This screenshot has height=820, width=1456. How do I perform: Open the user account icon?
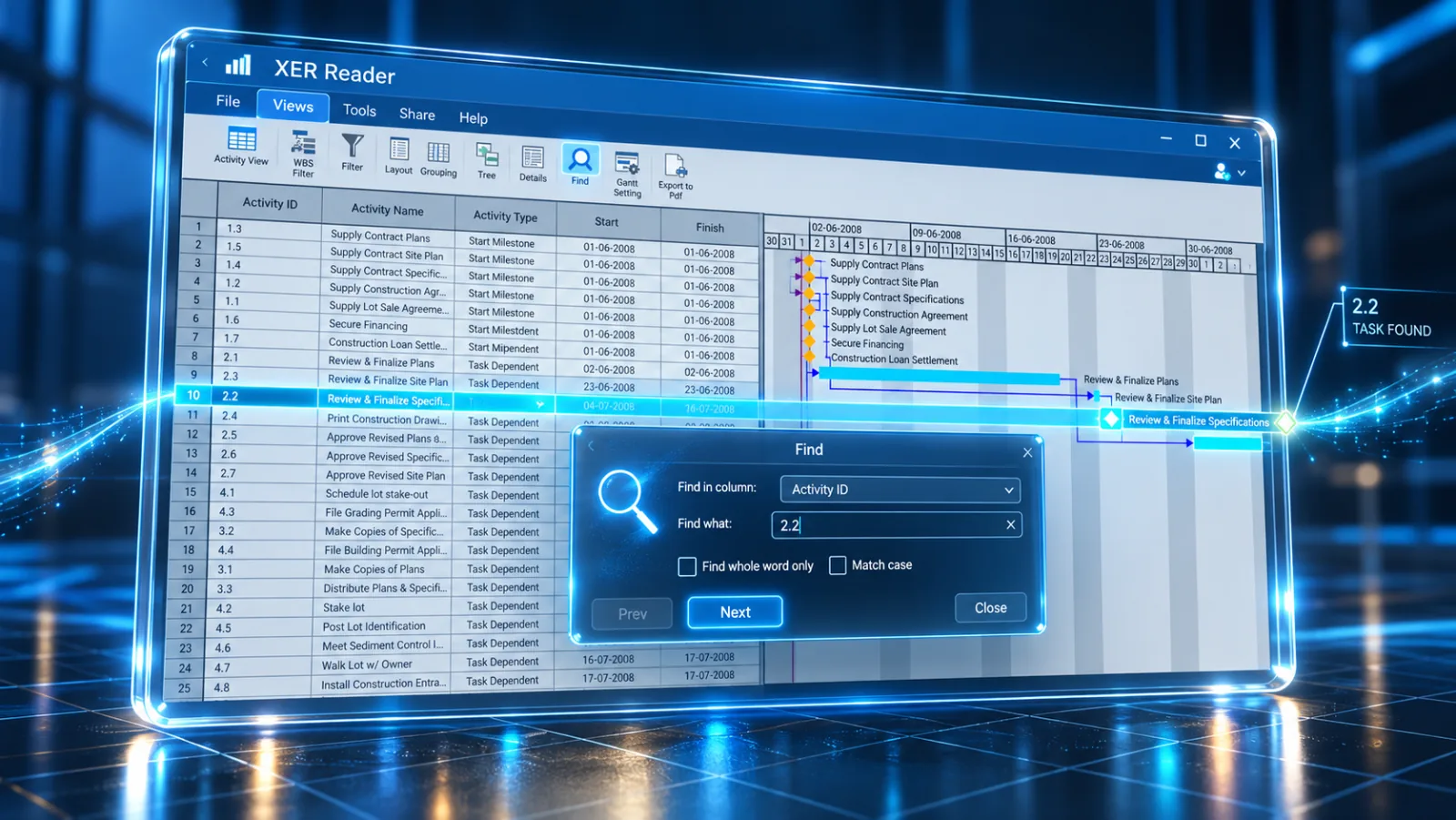pos(1222,171)
